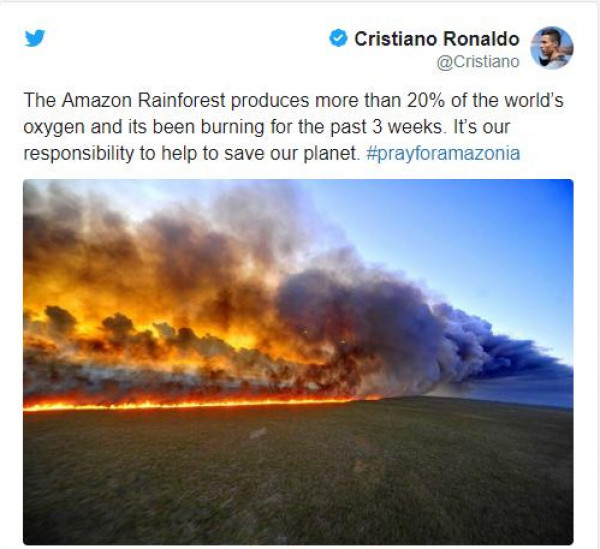Click the phrase 3 weeks in tweet
Viewport: 600px width, 549px height.
click(409, 127)
